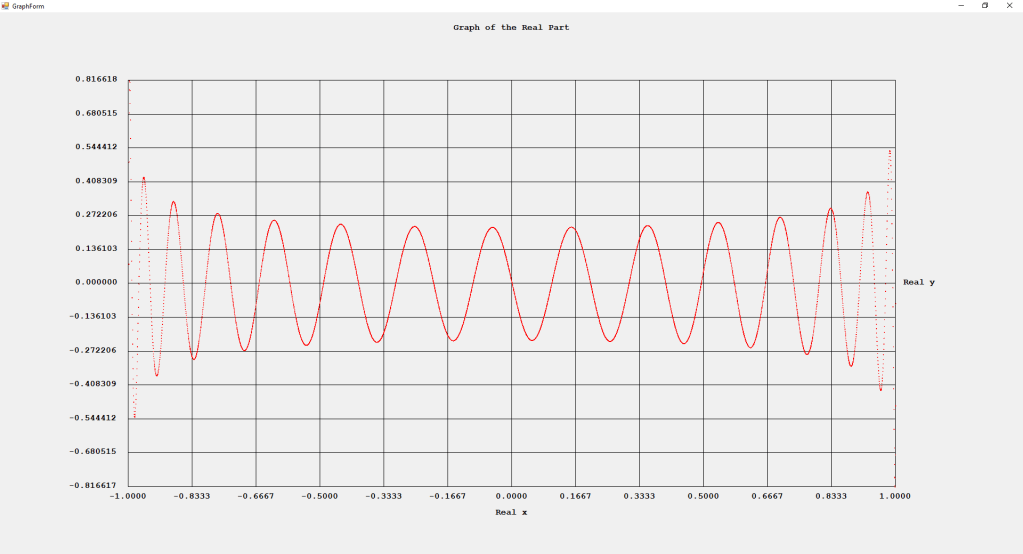Click the GraphForm title bar text
Viewport: 1023px width, 554px height.
[x=28, y=6]
